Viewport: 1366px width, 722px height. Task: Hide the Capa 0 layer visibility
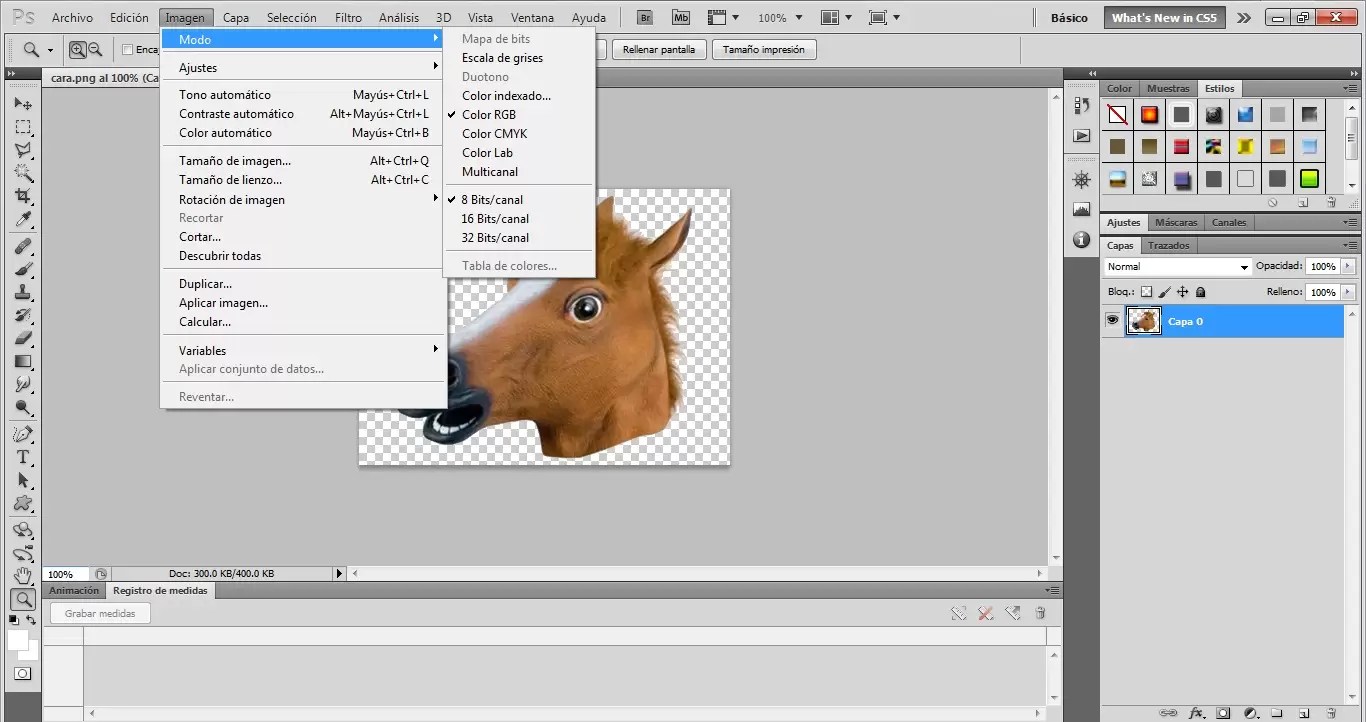tap(1113, 320)
